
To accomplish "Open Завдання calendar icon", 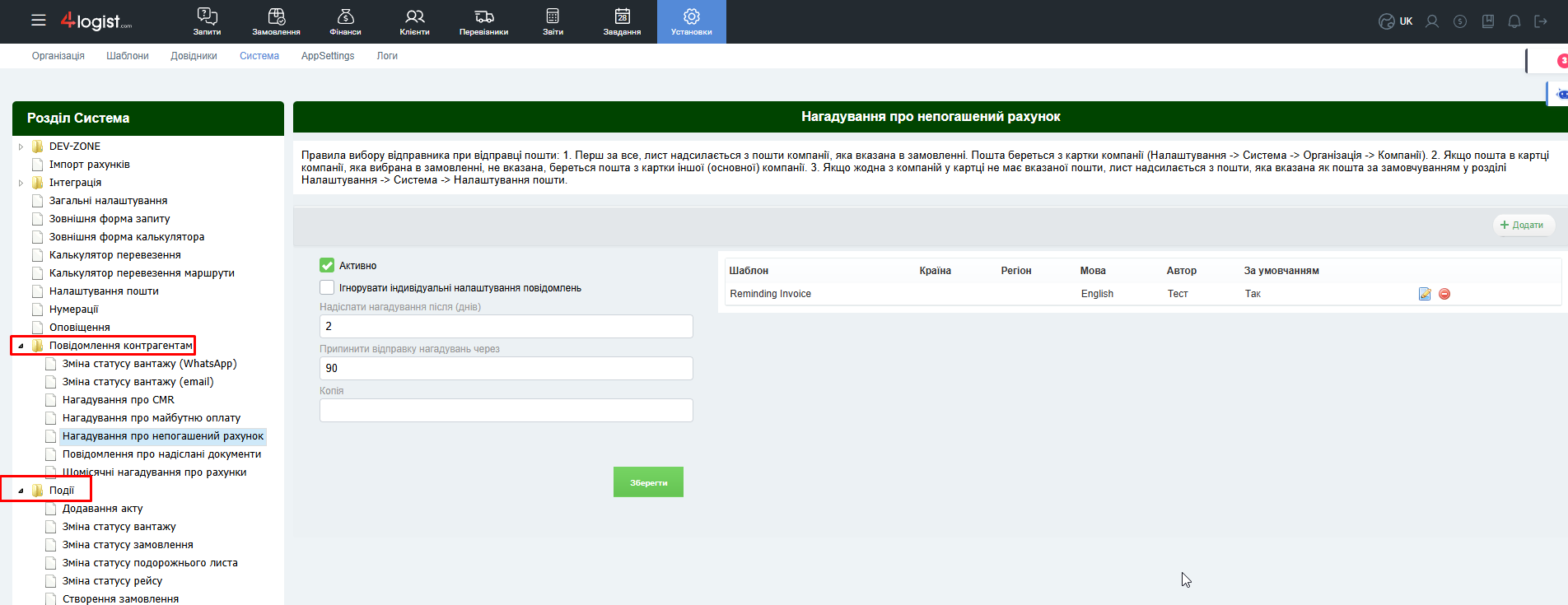I will pyautogui.click(x=622, y=17).
